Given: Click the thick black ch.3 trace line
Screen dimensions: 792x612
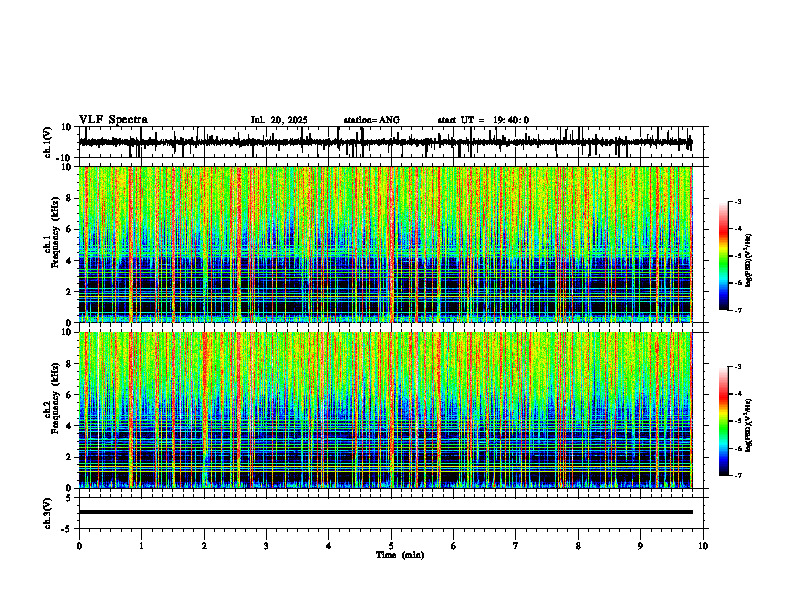Looking at the screenshot, I should click(x=385, y=512).
